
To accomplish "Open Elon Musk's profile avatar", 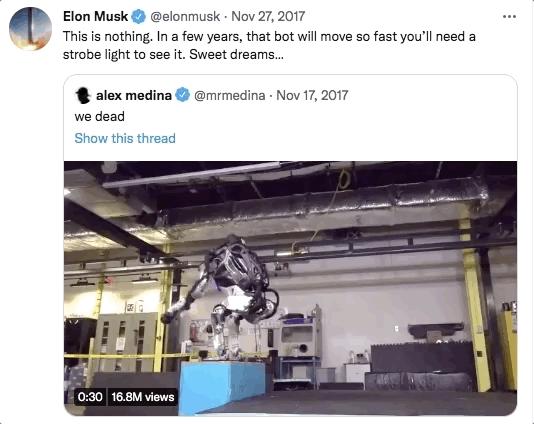I will click(x=30, y=29).
